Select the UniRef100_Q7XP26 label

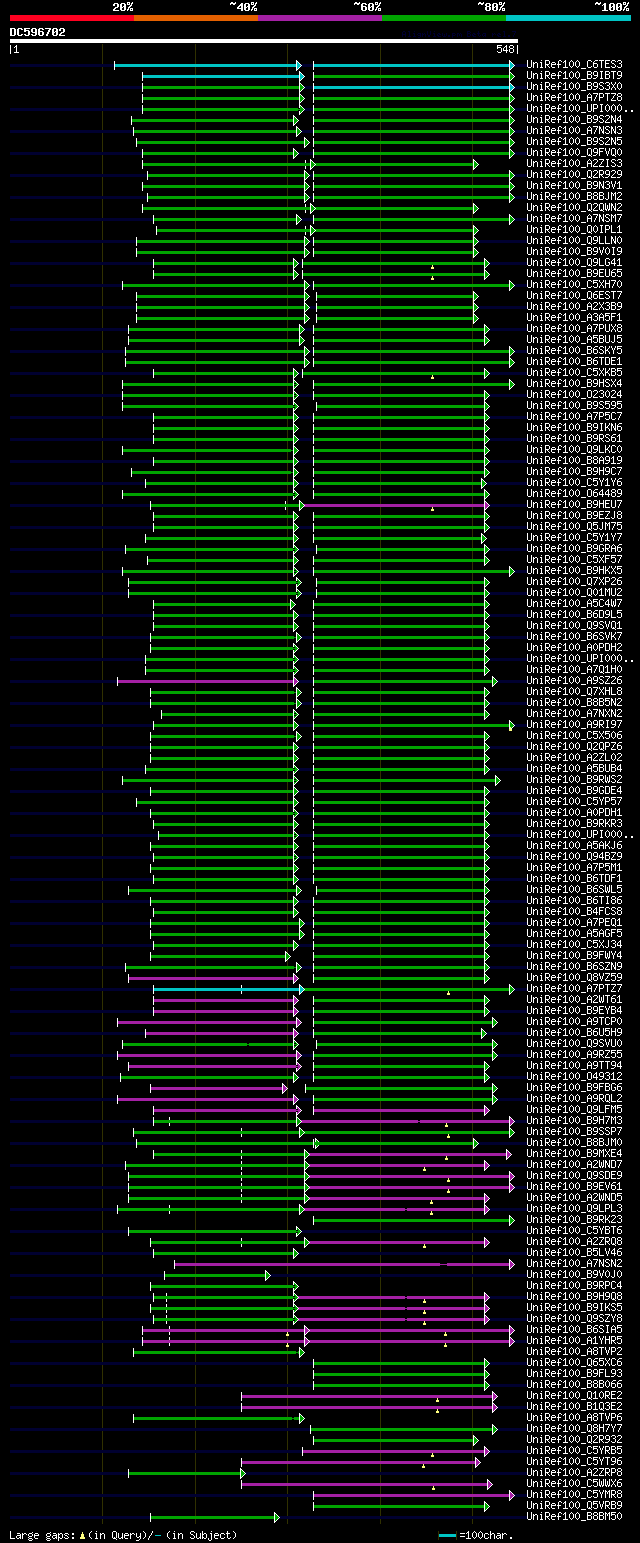(x=574, y=582)
